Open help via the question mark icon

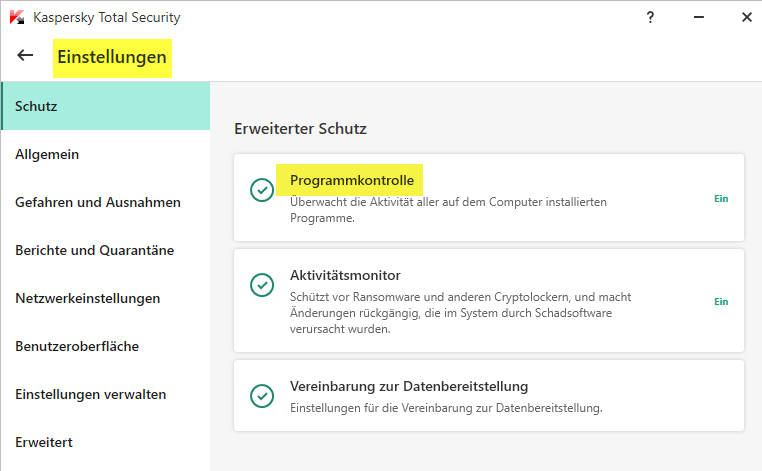(x=651, y=17)
